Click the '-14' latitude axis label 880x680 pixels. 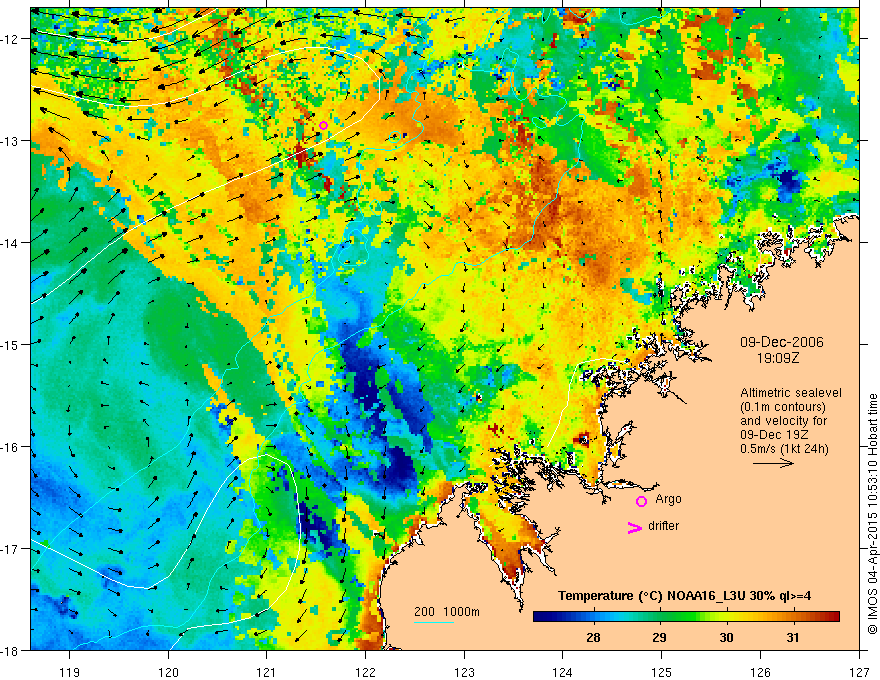pyautogui.click(x=11, y=242)
